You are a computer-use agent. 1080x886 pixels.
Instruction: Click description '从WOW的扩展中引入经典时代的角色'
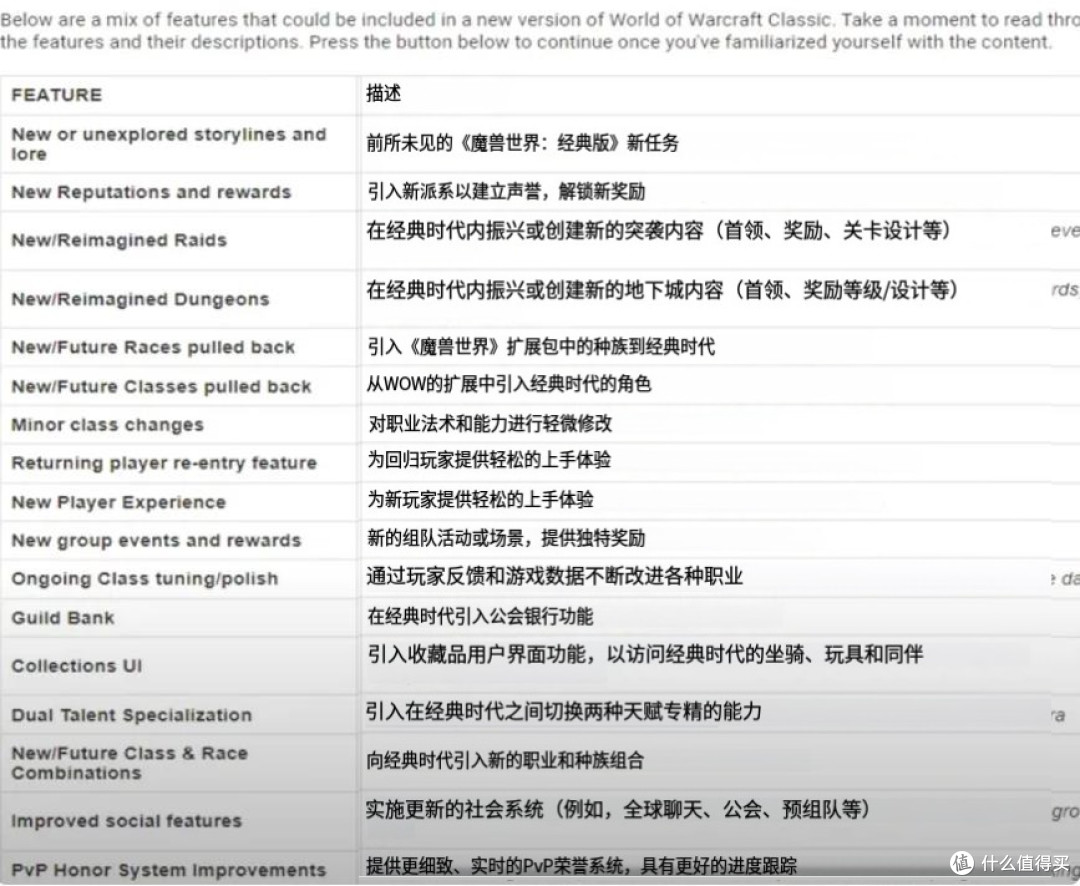pyautogui.click(x=508, y=384)
